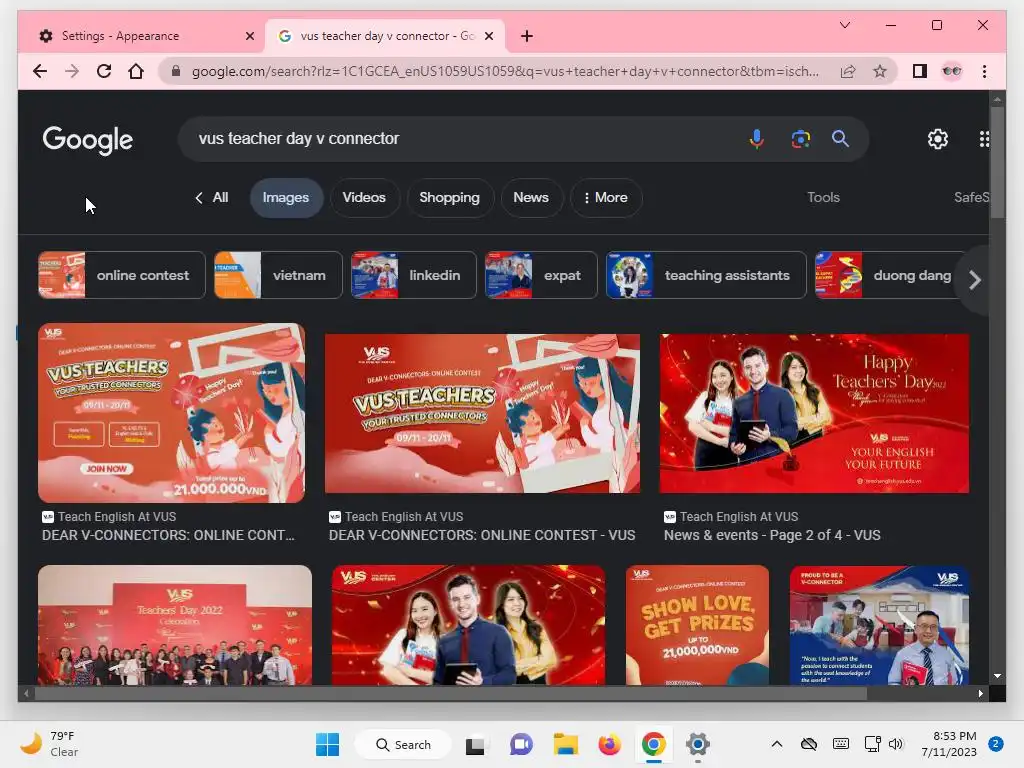The width and height of the screenshot is (1024, 768).
Task: Click the browser forward arrow
Action: coord(72,71)
